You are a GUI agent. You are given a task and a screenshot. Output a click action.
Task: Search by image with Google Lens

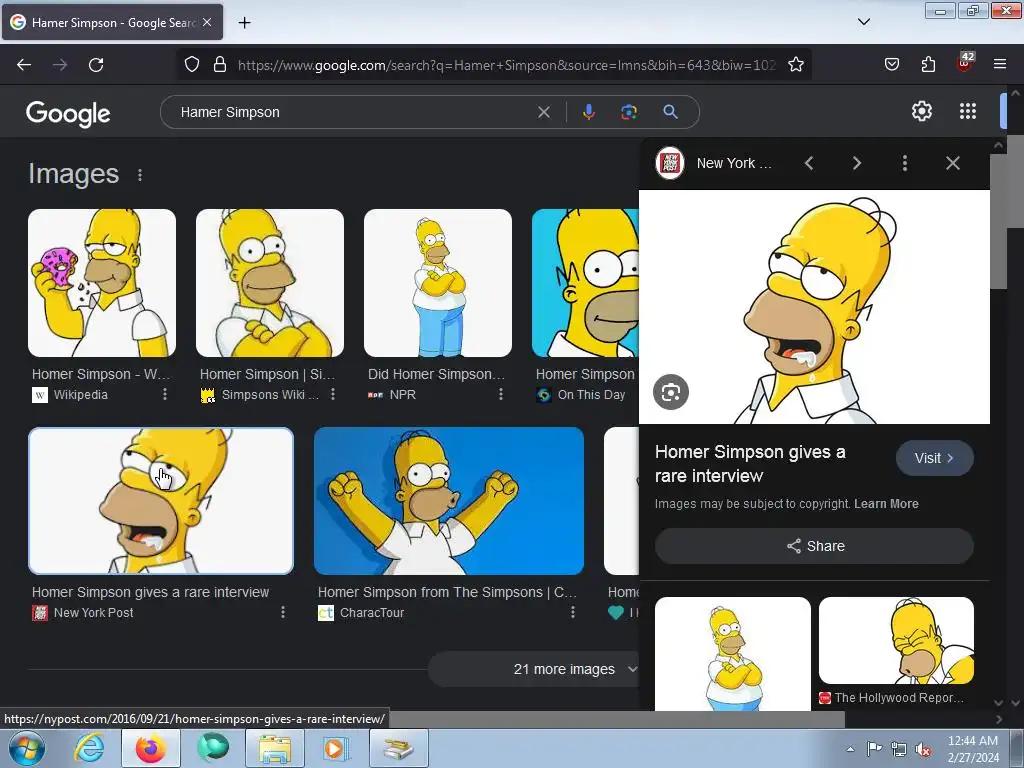(x=629, y=112)
